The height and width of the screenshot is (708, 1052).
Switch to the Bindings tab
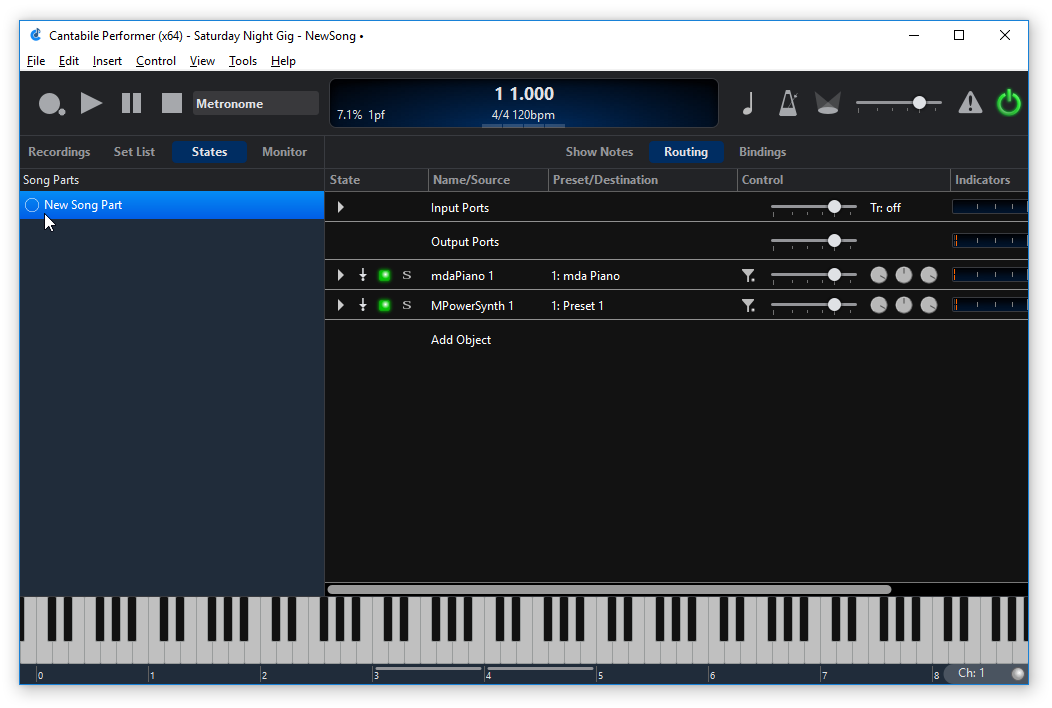762,152
